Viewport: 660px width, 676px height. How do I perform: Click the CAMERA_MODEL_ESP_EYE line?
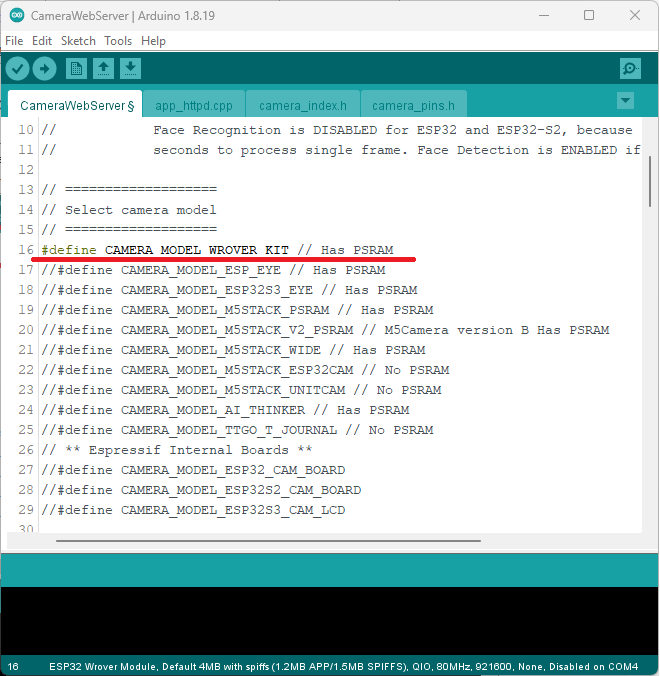pyautogui.click(x=213, y=270)
